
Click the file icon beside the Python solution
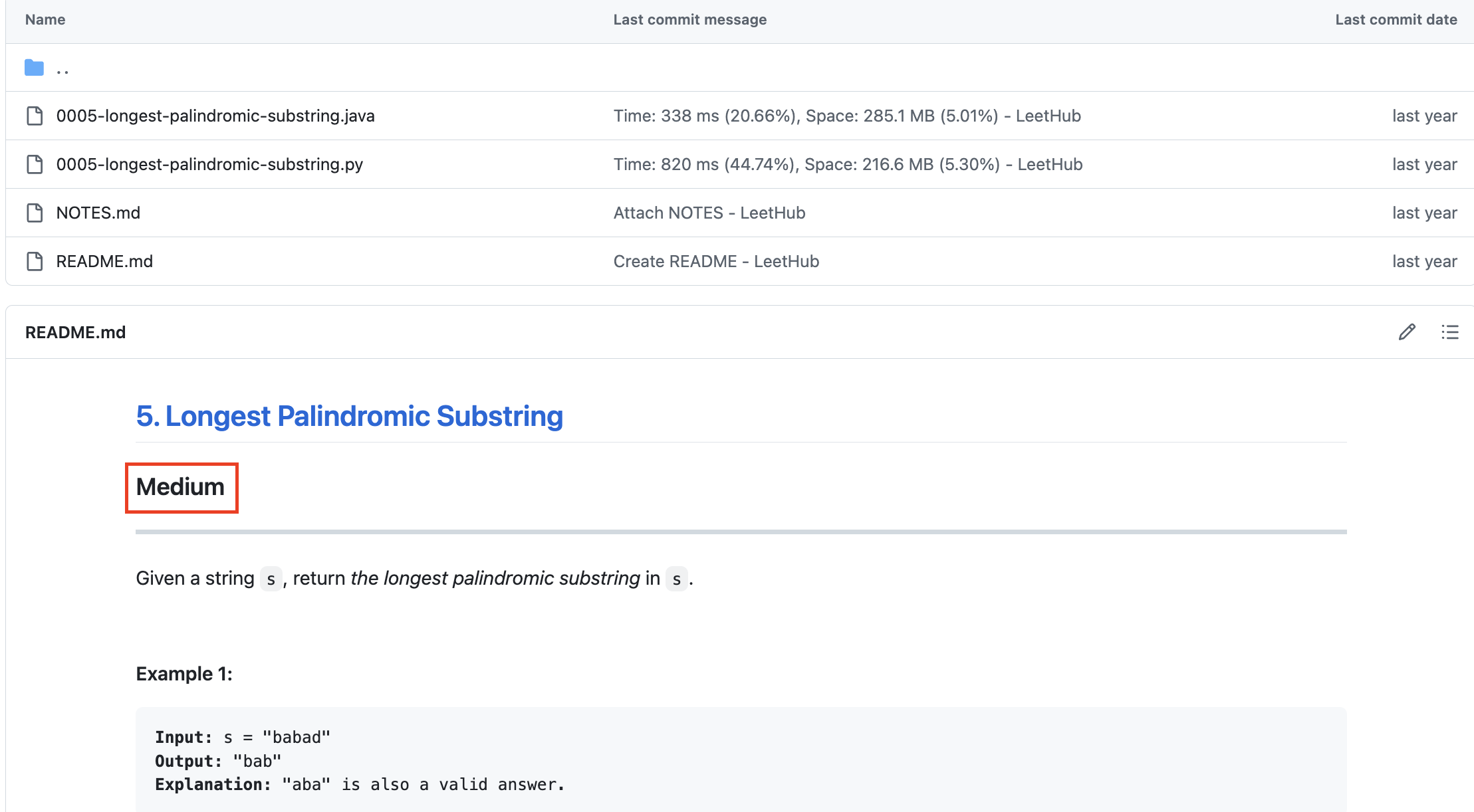[x=35, y=164]
